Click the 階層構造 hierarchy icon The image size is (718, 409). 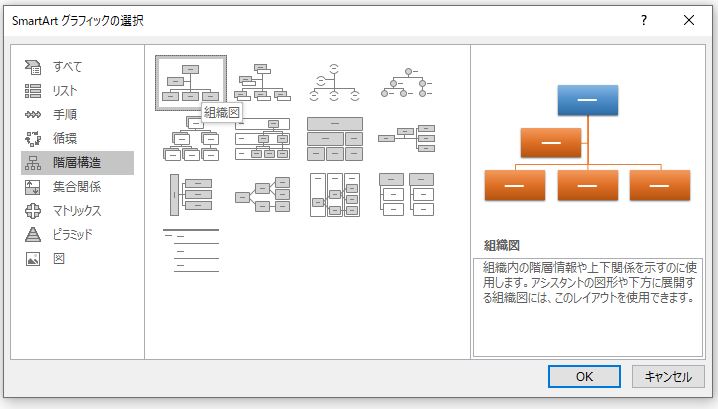click(x=33, y=163)
